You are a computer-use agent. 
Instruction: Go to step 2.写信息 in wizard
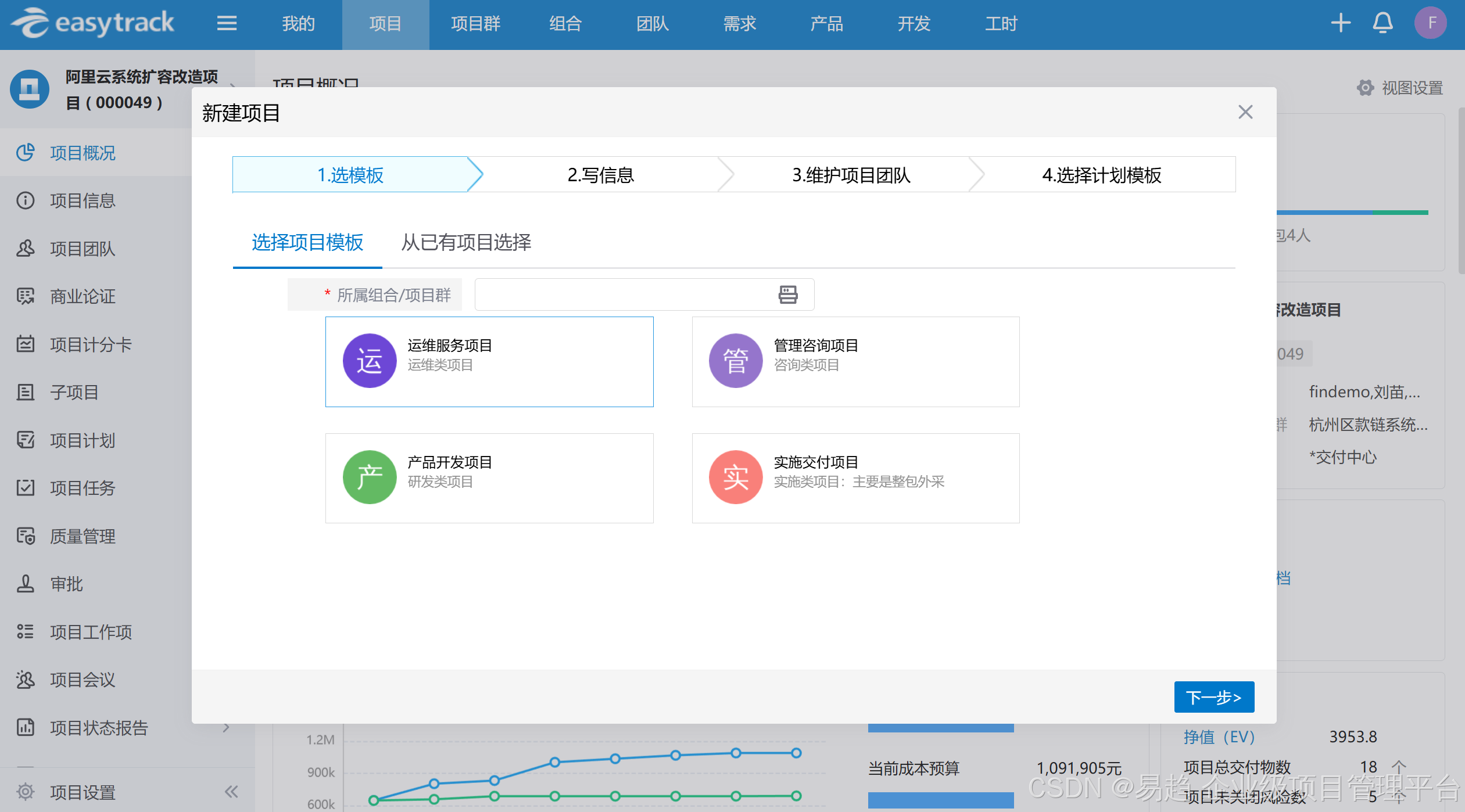click(x=600, y=175)
